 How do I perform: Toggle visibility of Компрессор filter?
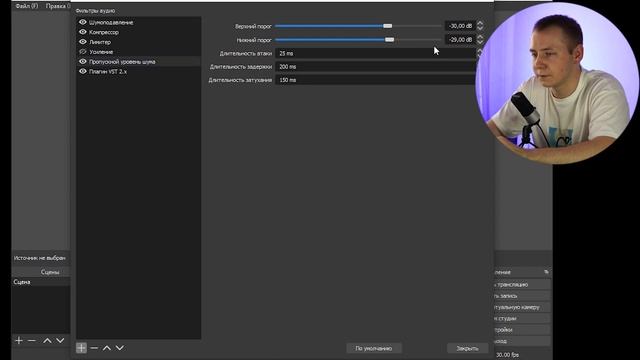click(x=82, y=32)
